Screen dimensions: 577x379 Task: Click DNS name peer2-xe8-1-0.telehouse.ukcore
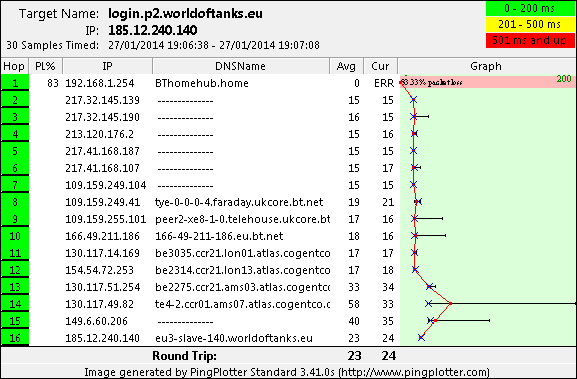(x=243, y=219)
